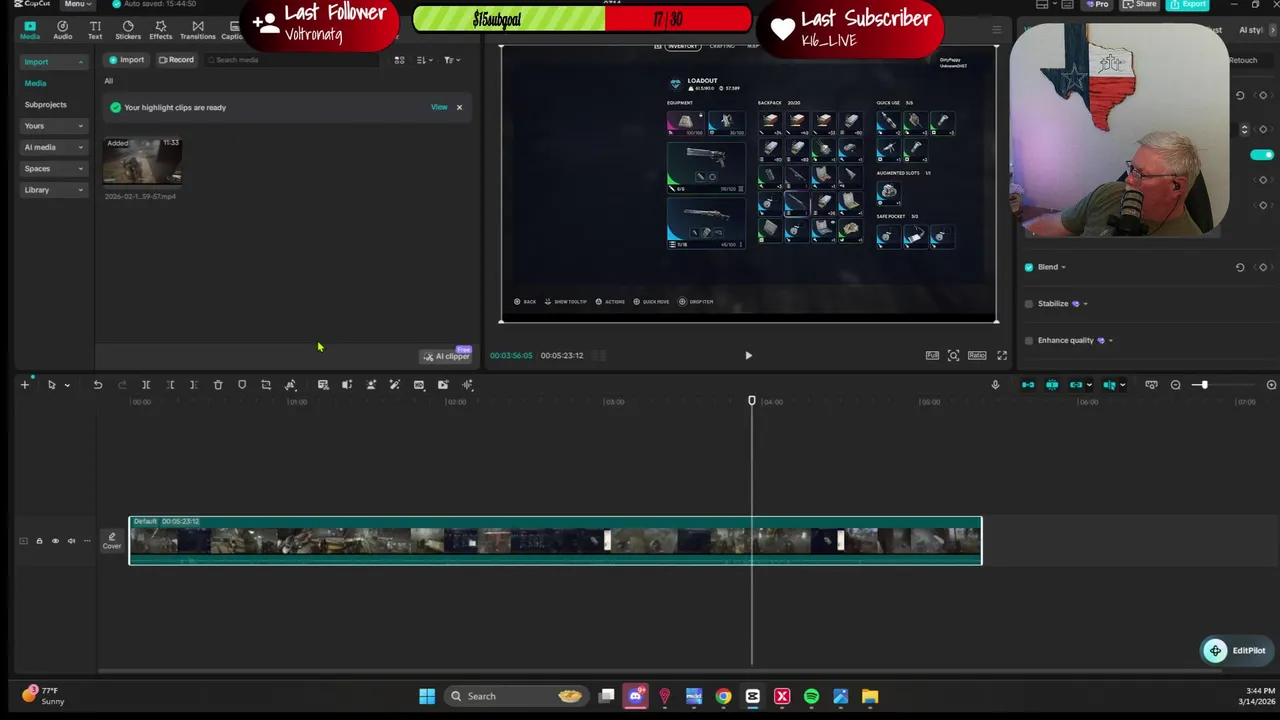Screen dimensions: 1280x720
Task: Reset Blend settings with circular arrow
Action: [1240, 267]
